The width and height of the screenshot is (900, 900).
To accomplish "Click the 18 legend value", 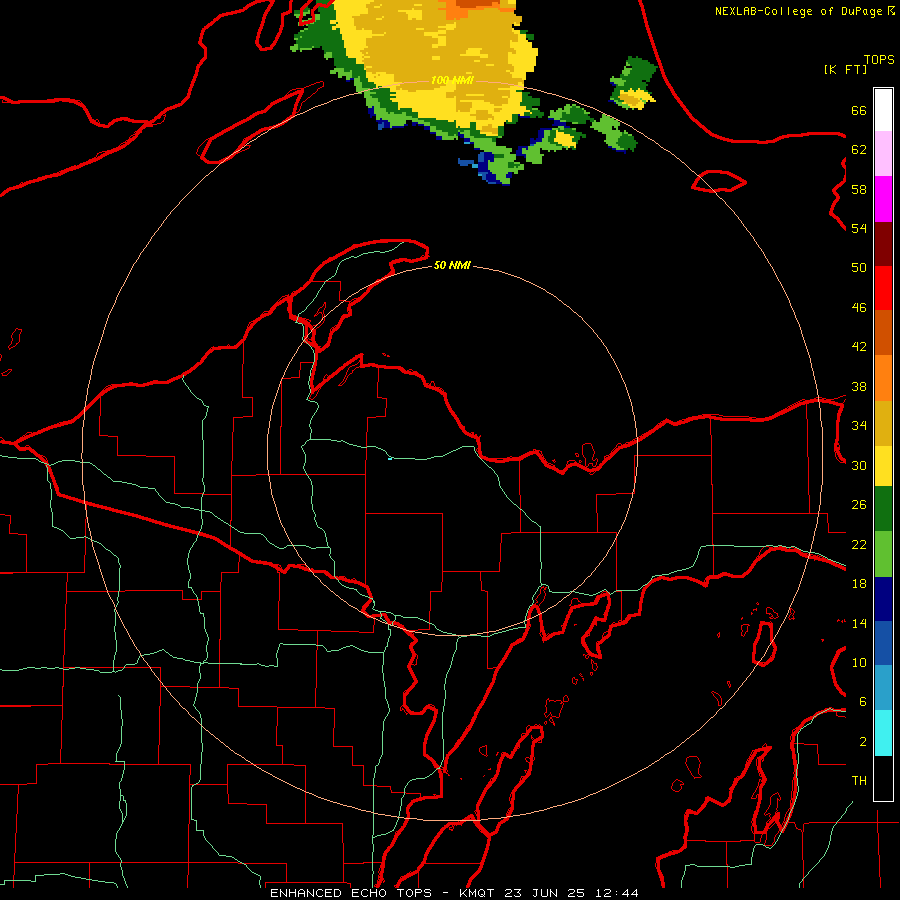I will [x=859, y=584].
